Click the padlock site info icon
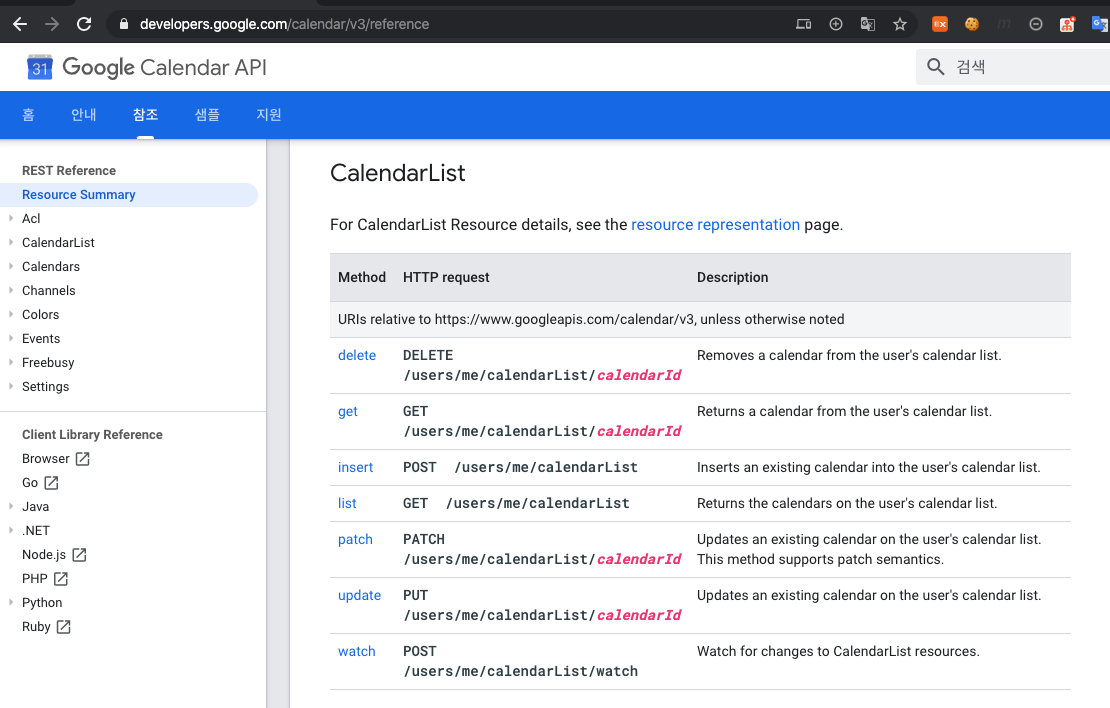The image size is (1110, 708). 124,24
